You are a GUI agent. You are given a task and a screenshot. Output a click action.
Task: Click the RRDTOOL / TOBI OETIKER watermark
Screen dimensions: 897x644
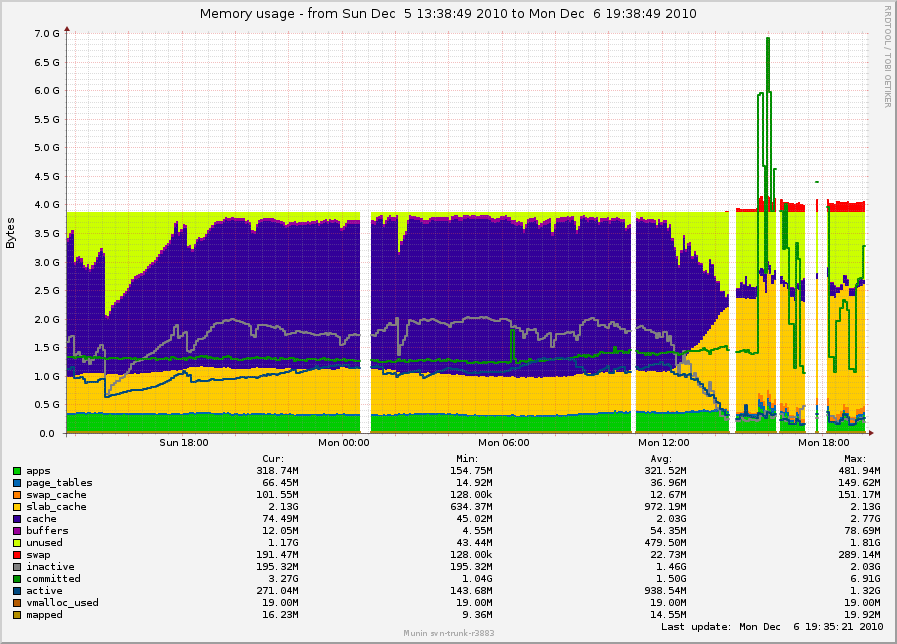[887, 57]
